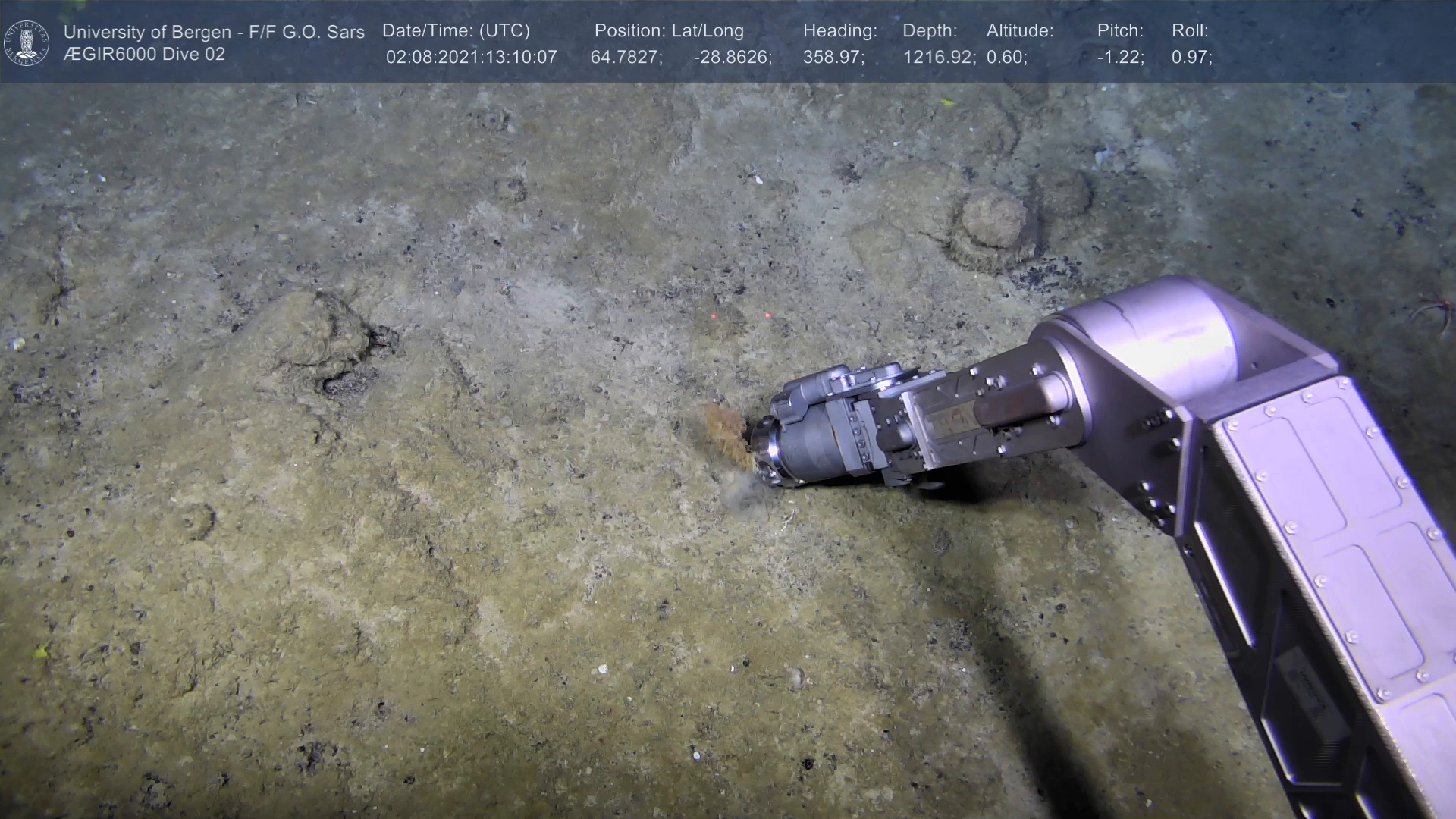1456x819 pixels.
Task: Select the depth value 1216.92
Action: [939, 58]
